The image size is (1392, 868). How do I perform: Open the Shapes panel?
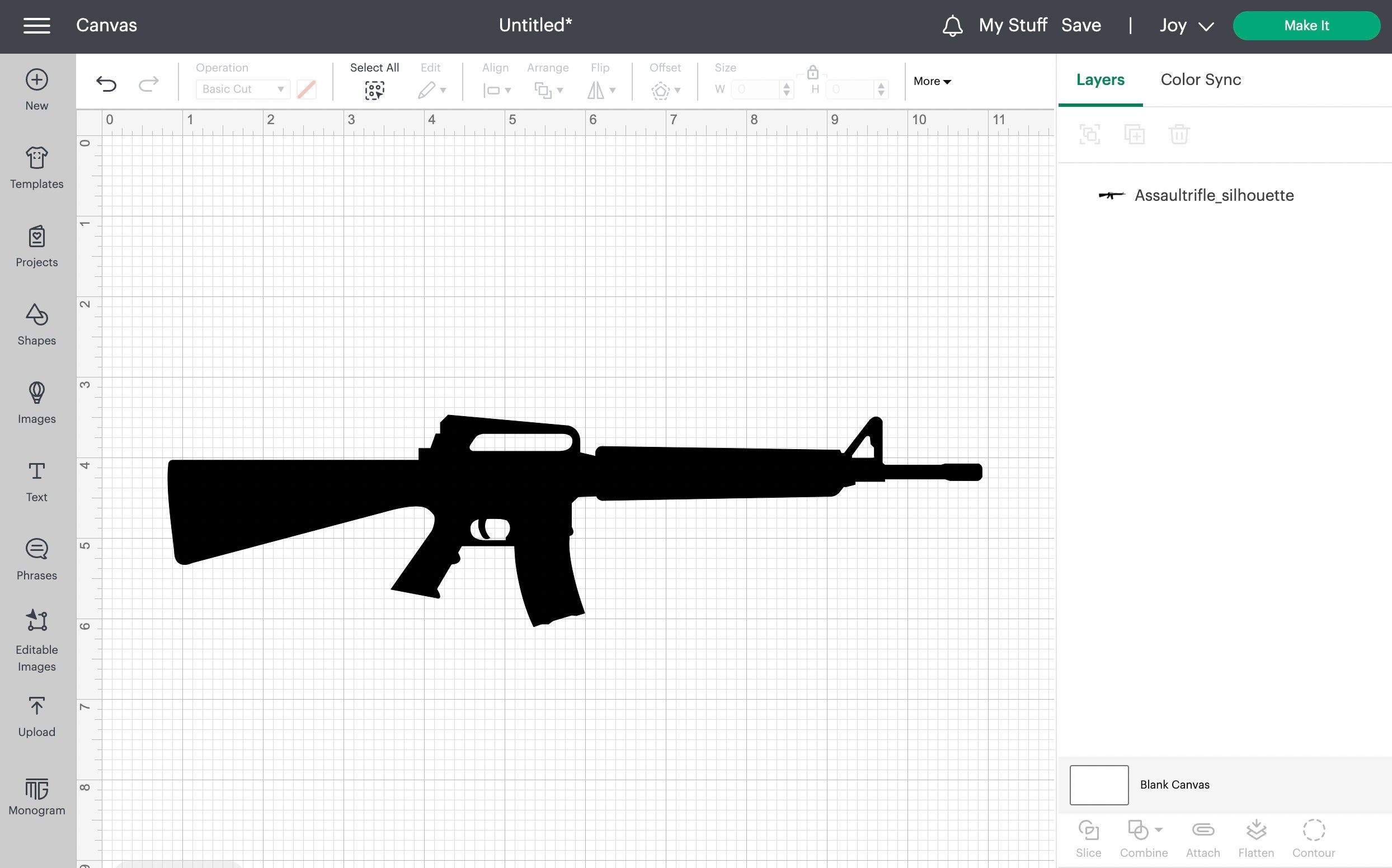36,325
